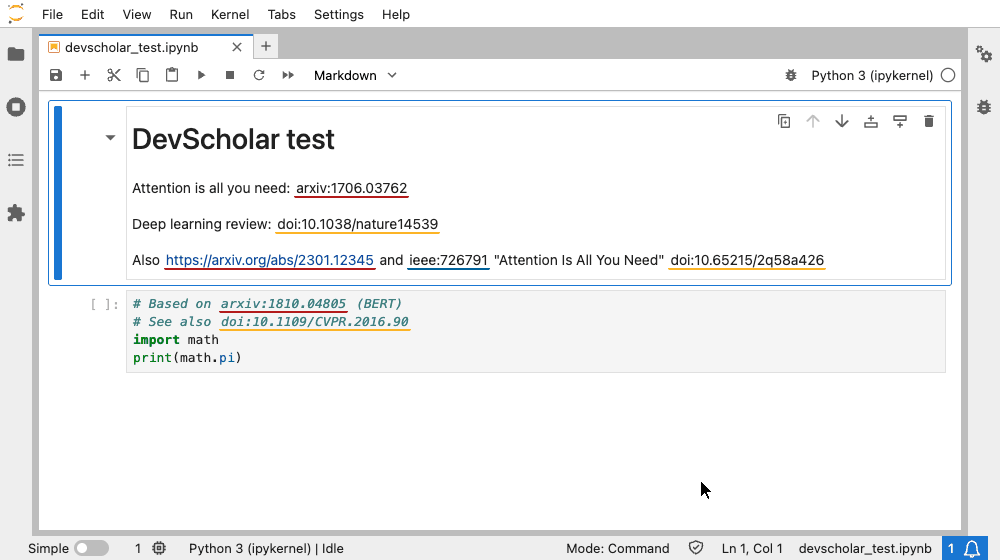
Task: Insert a cell above from the cell toolbar
Action: [x=871, y=121]
